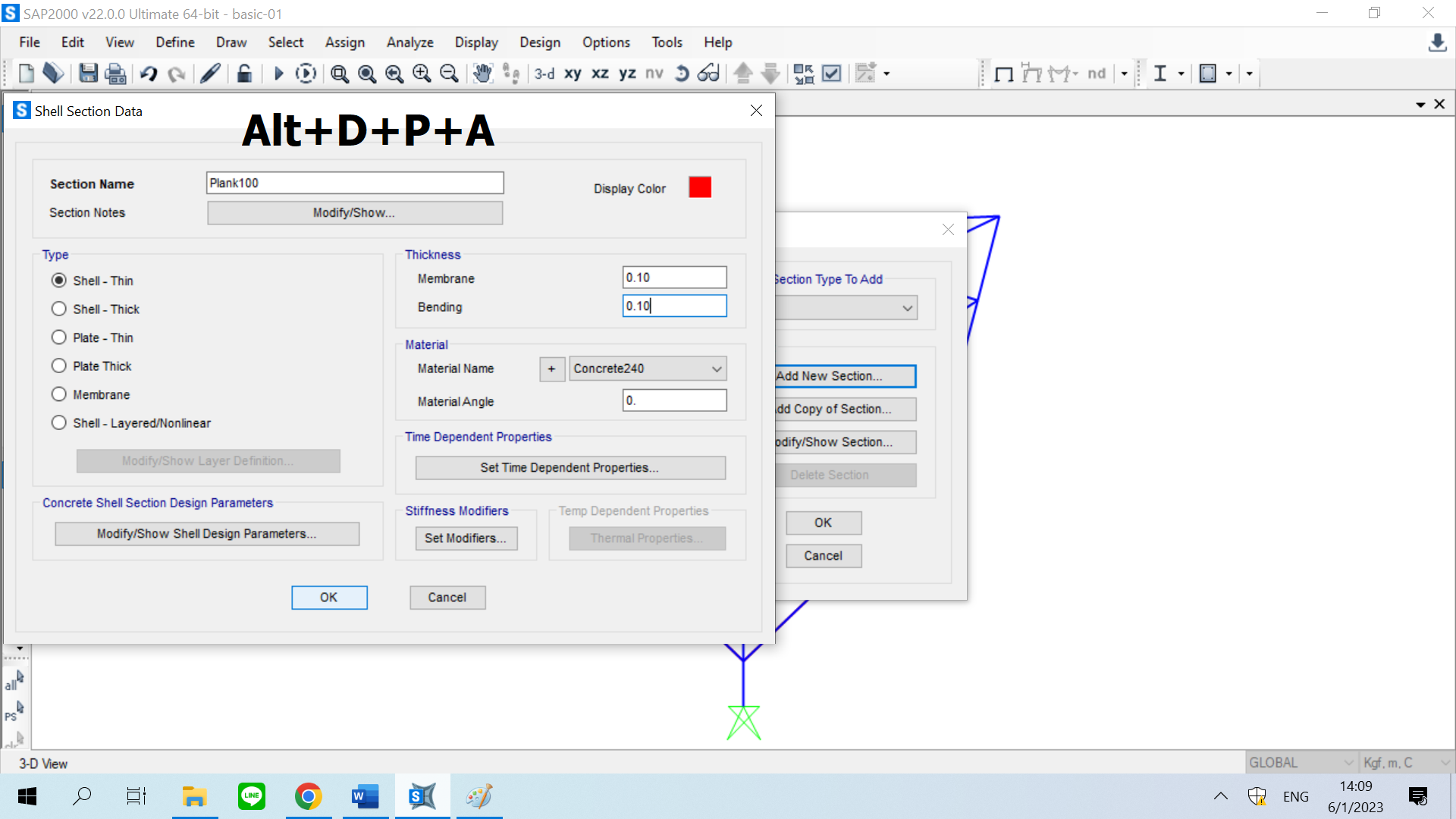Select the Shell - Thick radio button
Image resolution: width=1456 pixels, height=819 pixels.
tap(59, 309)
